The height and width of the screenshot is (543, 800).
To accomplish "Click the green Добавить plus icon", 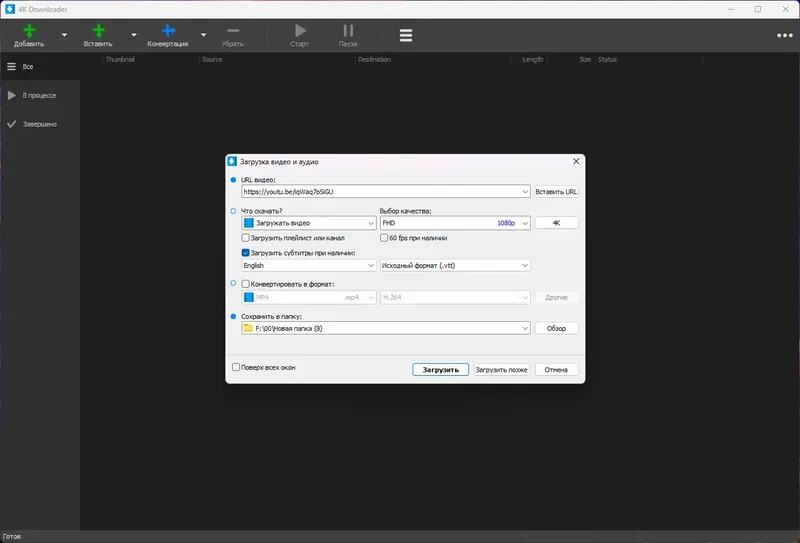I will 29,31.
